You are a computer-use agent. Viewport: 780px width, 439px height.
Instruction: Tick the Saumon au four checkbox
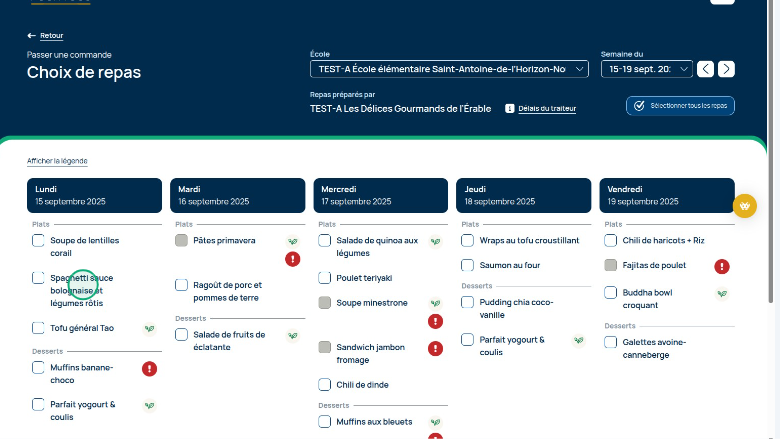click(x=467, y=265)
